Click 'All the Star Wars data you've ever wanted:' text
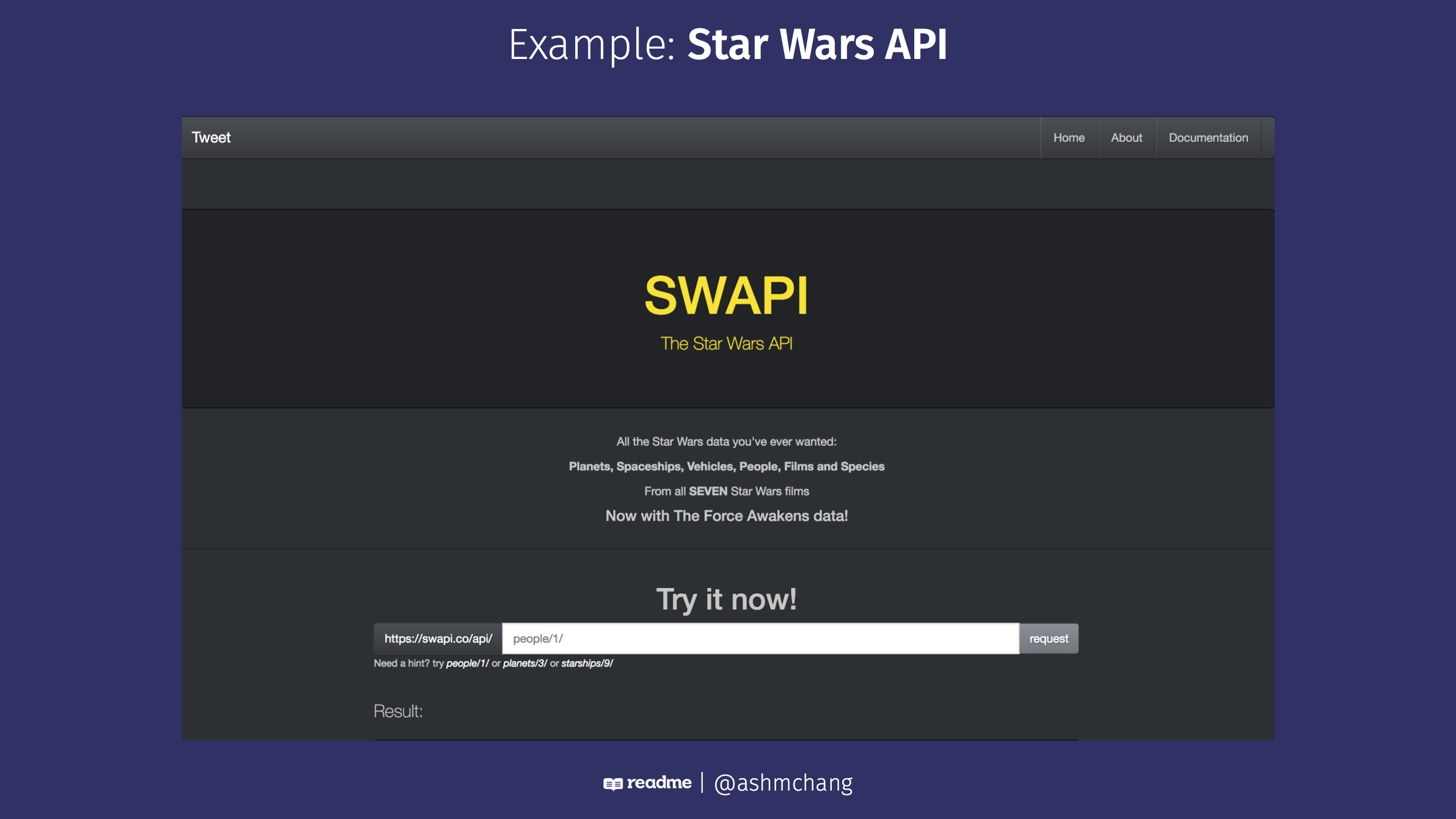The image size is (1456, 819). [x=727, y=441]
